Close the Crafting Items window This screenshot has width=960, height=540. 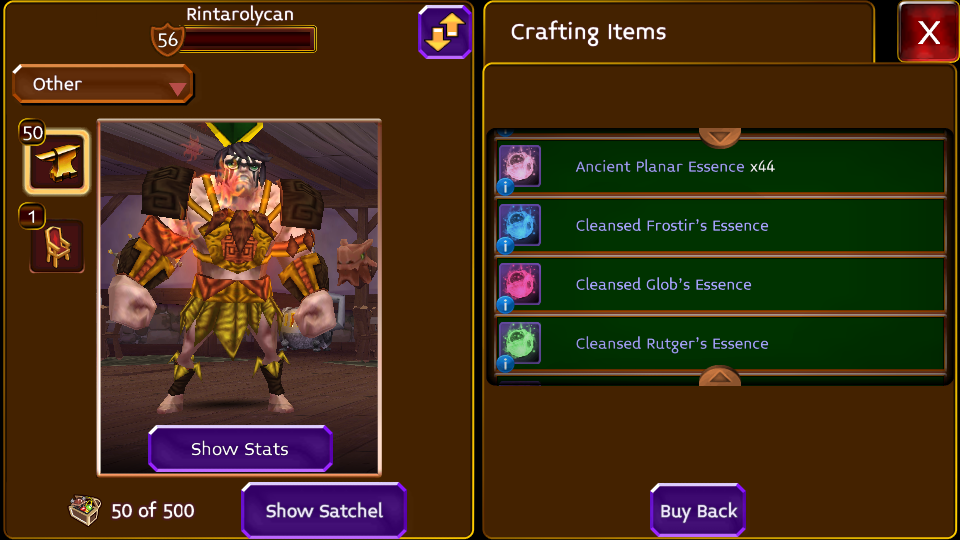[x=928, y=32]
